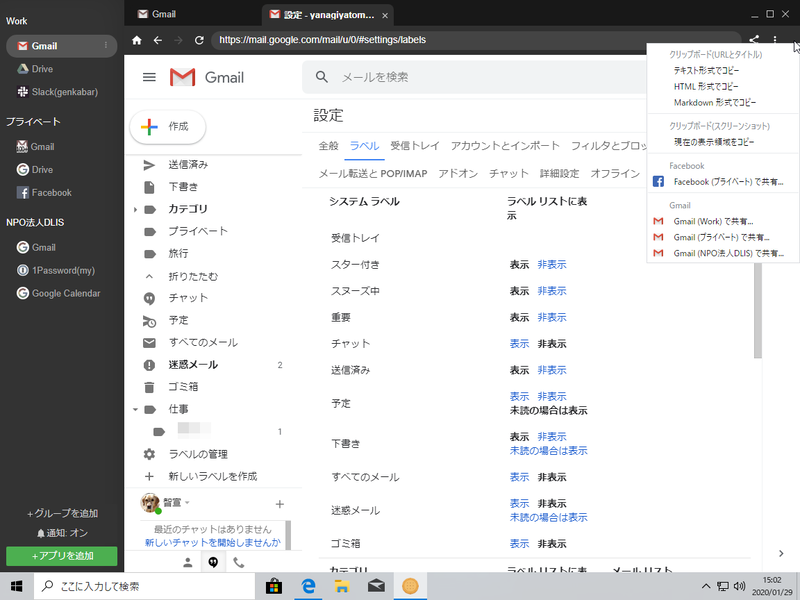The width and height of the screenshot is (800, 600).
Task: Collapse the 仕事 label in Gmail's sidebar
Action: click(x=135, y=409)
